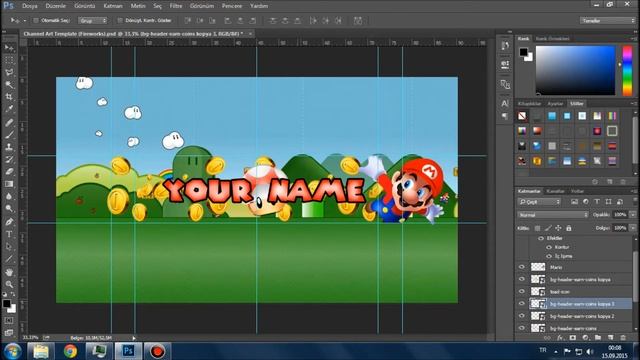Select the Zoom tool in the left toolbar
This screenshot has height=360, width=640.
click(x=9, y=284)
